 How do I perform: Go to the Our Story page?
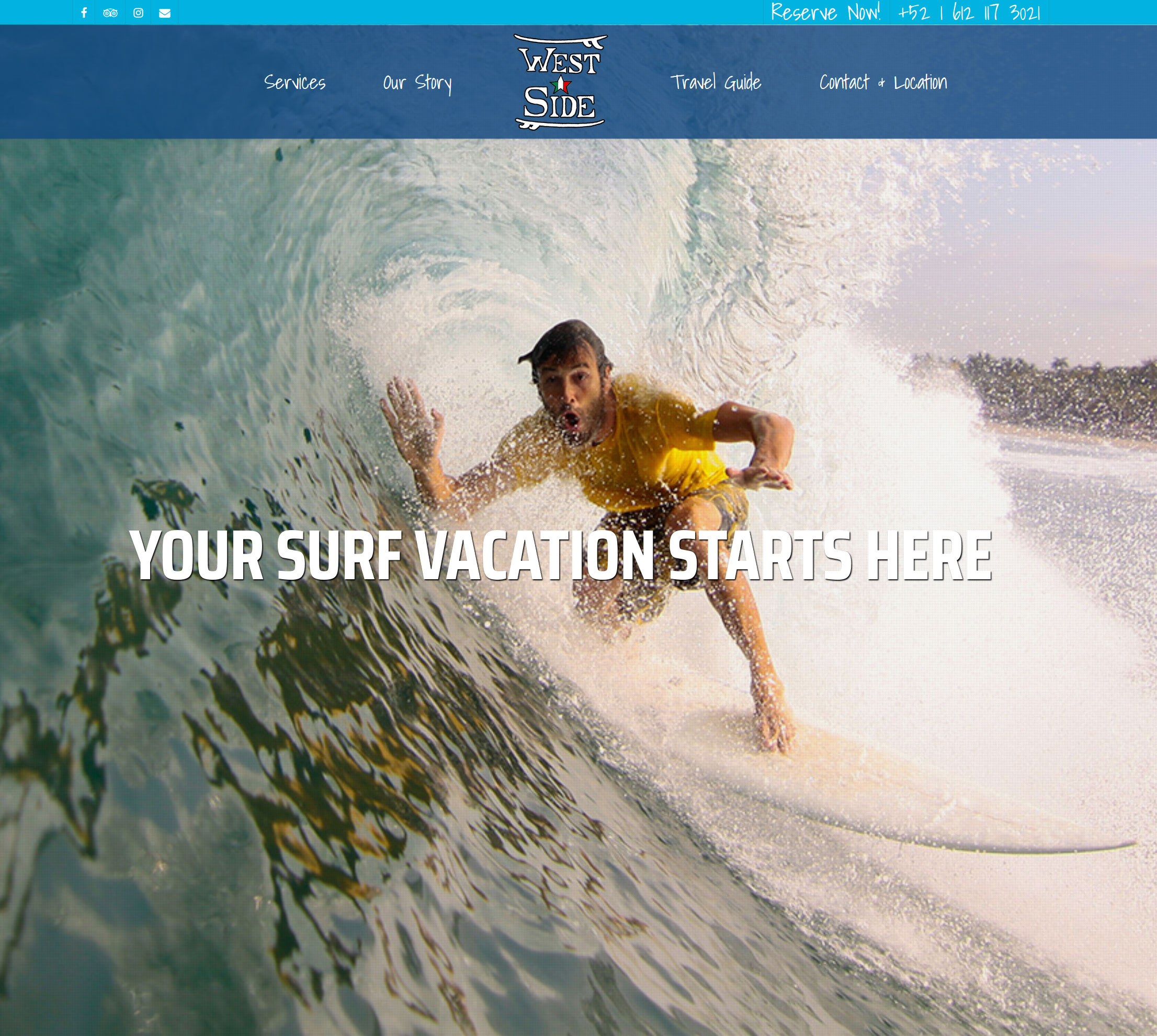(x=417, y=84)
